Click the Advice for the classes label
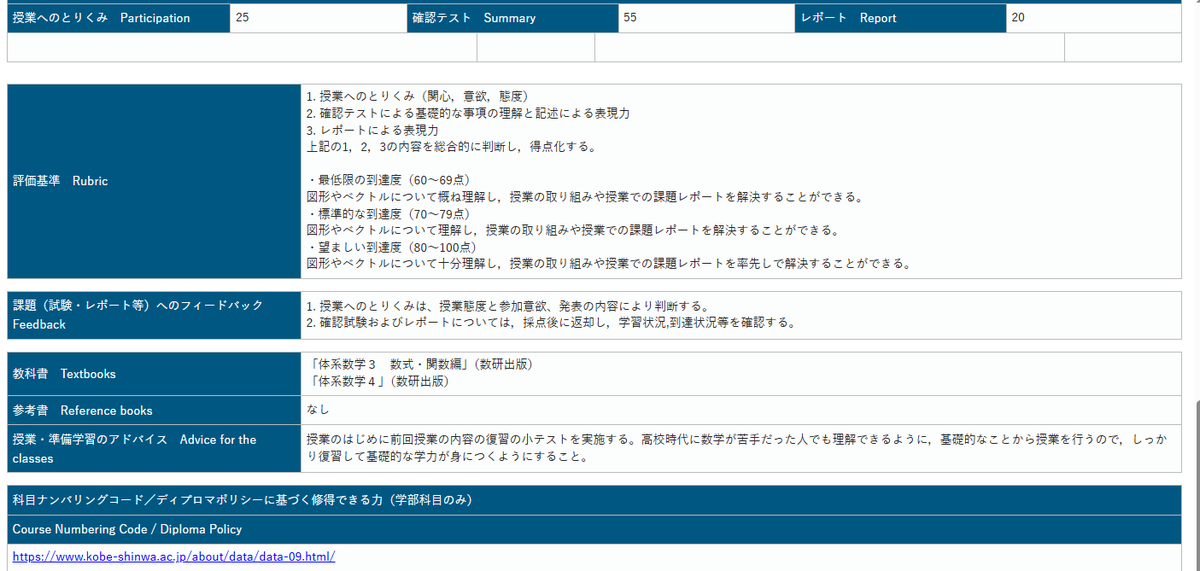This screenshot has width=1200, height=571. tap(154, 449)
